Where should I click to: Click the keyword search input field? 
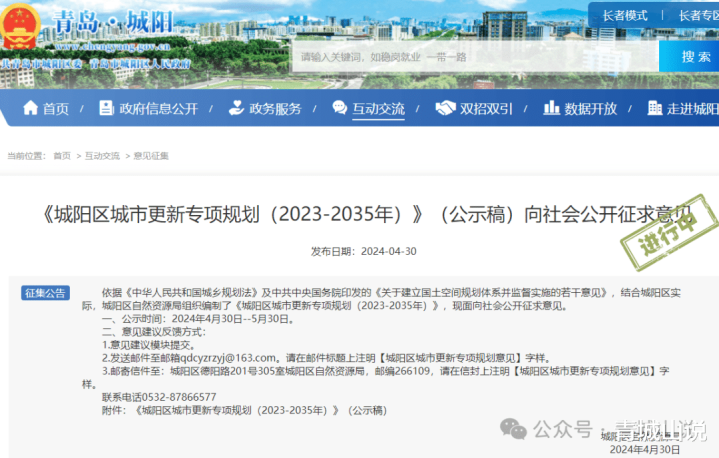coord(476,56)
